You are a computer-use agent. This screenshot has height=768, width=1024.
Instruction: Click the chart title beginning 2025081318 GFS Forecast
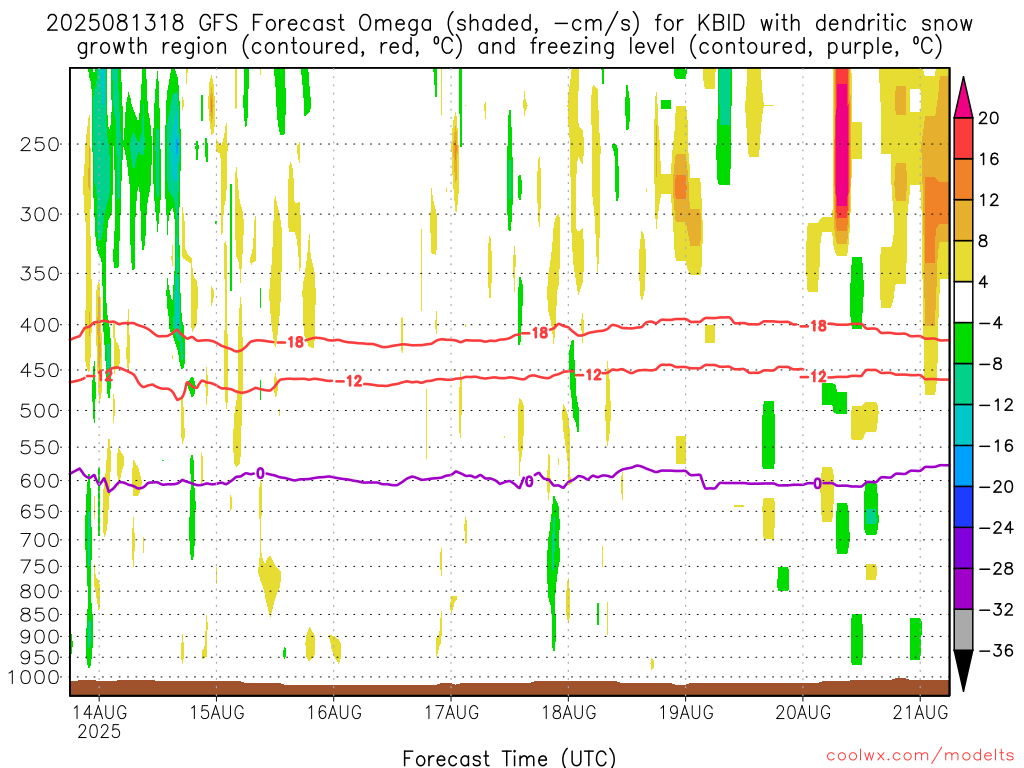[509, 35]
